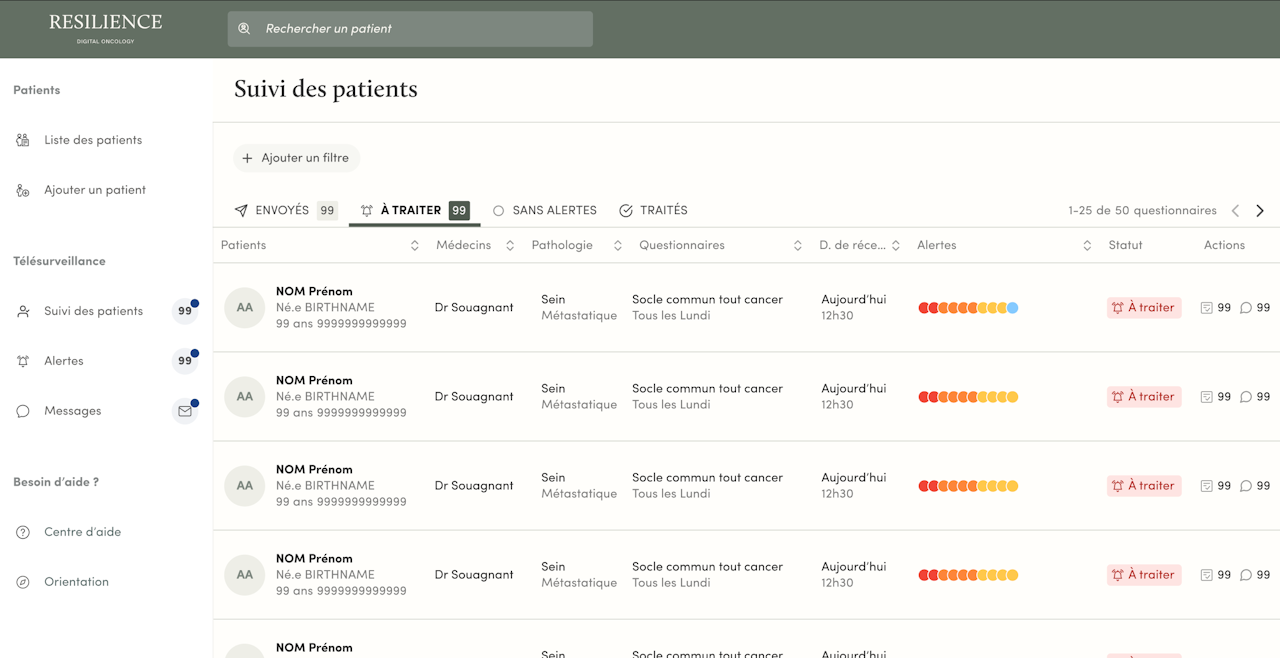Click the Ajouter un patient sidebar icon
1280x658 pixels.
(x=23, y=190)
